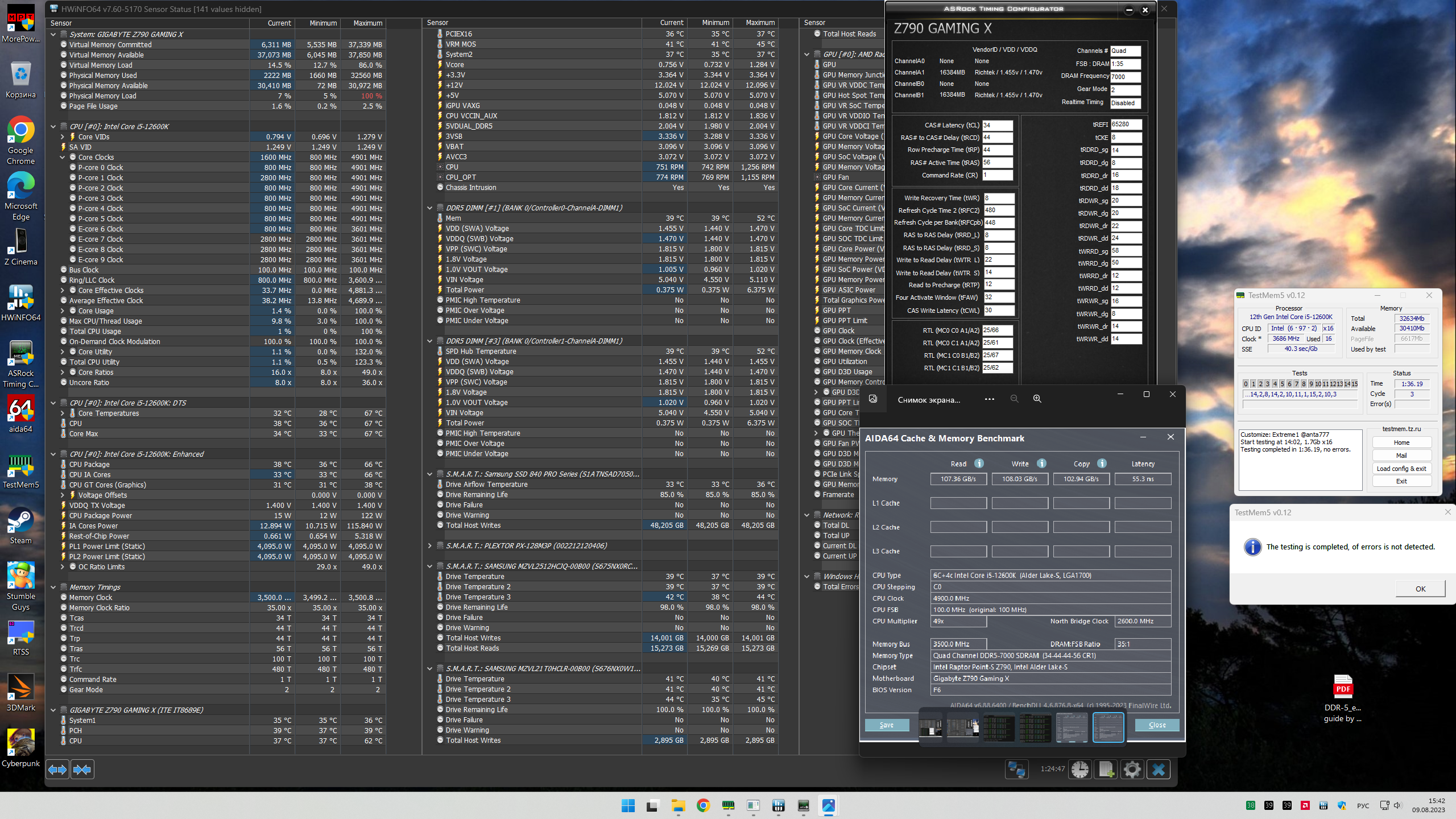
Task: Collapse the Core Clocks tree node
Action: point(63,158)
